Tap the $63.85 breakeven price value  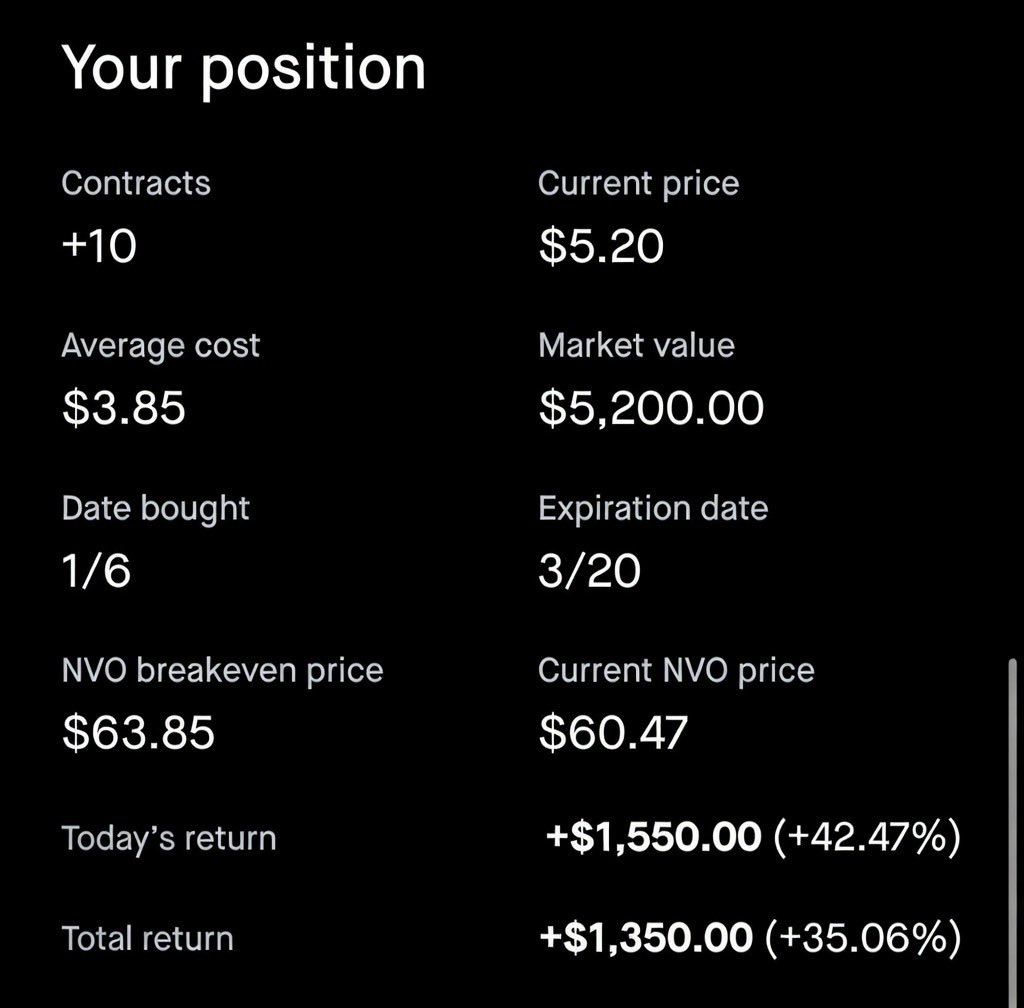point(138,732)
